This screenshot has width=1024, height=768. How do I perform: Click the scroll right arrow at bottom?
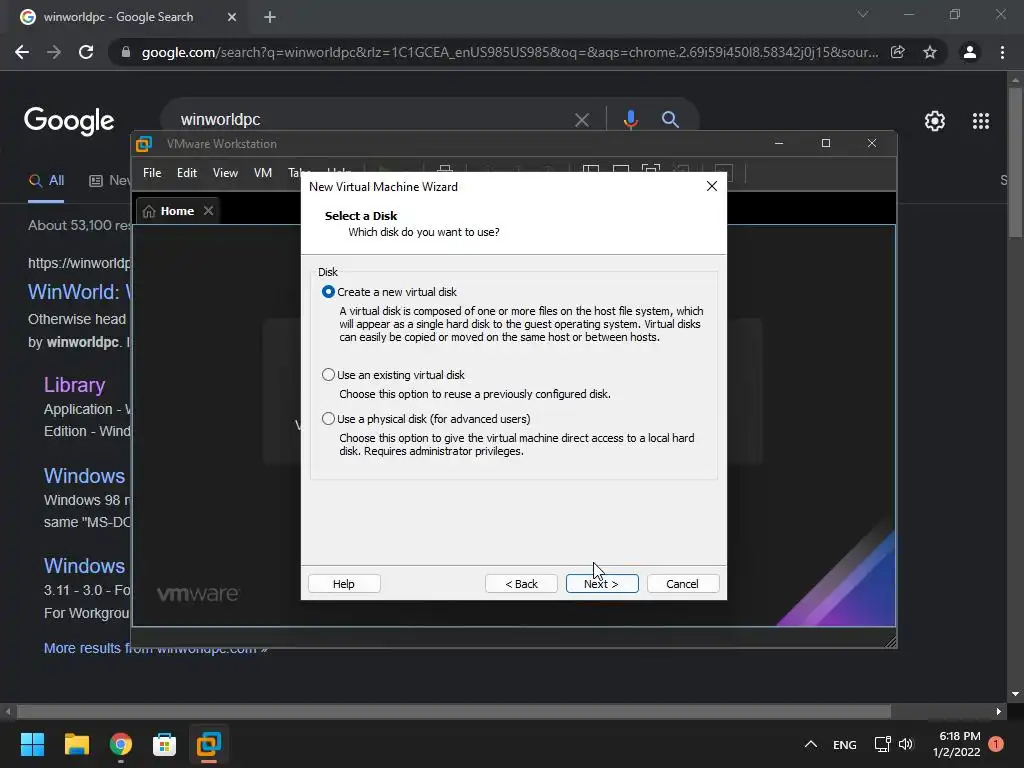click(x=999, y=711)
